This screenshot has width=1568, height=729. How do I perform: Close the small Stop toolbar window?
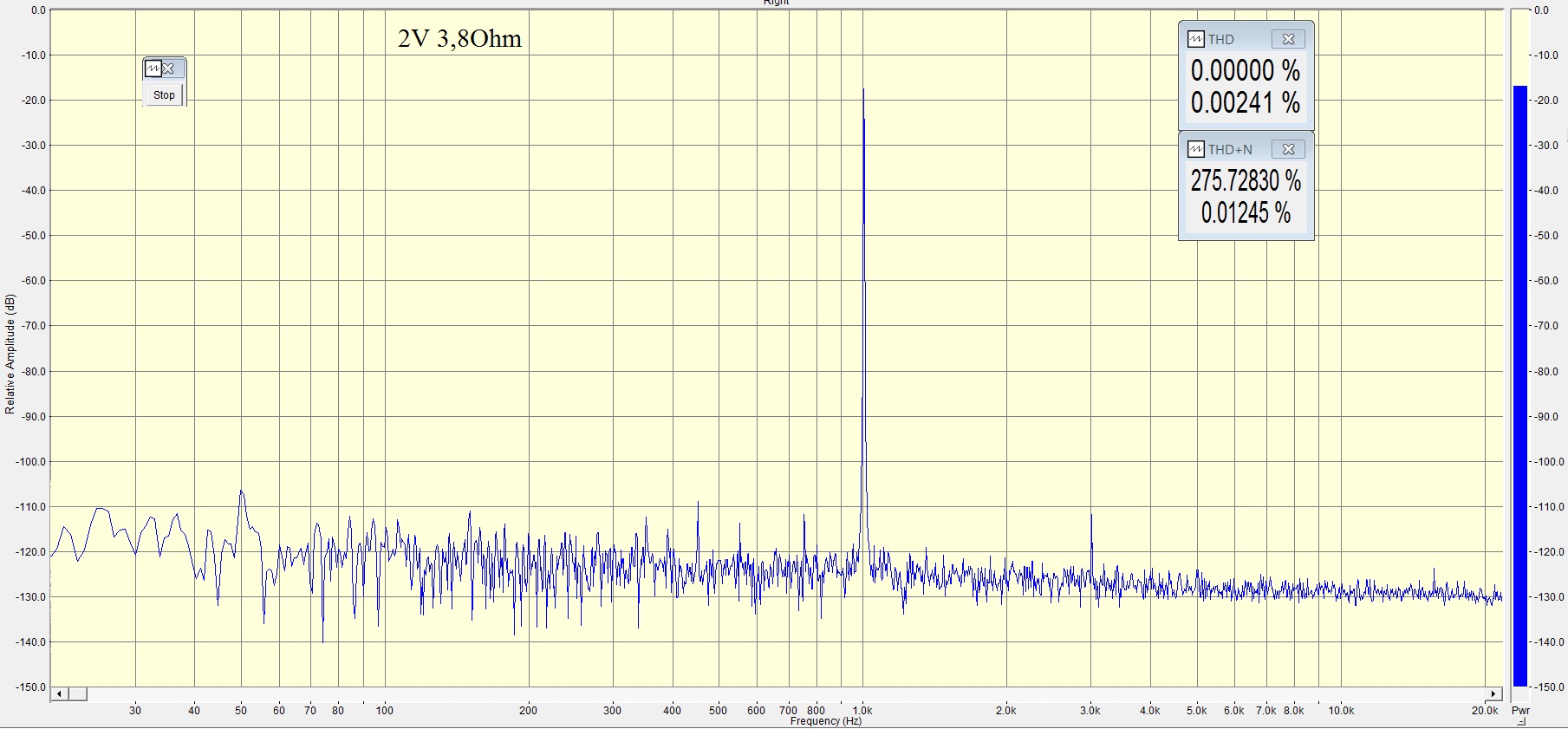tap(169, 68)
